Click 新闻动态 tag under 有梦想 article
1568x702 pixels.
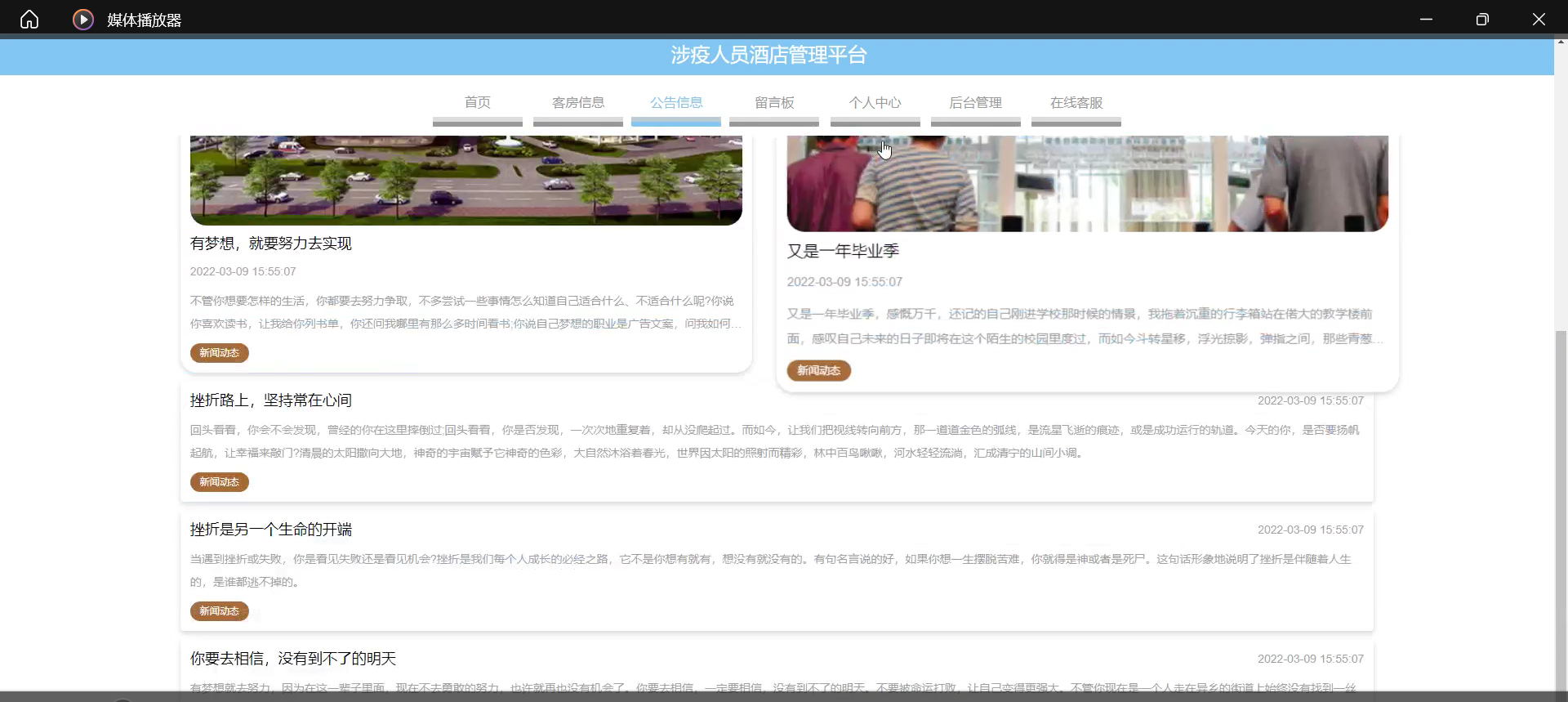click(x=220, y=353)
